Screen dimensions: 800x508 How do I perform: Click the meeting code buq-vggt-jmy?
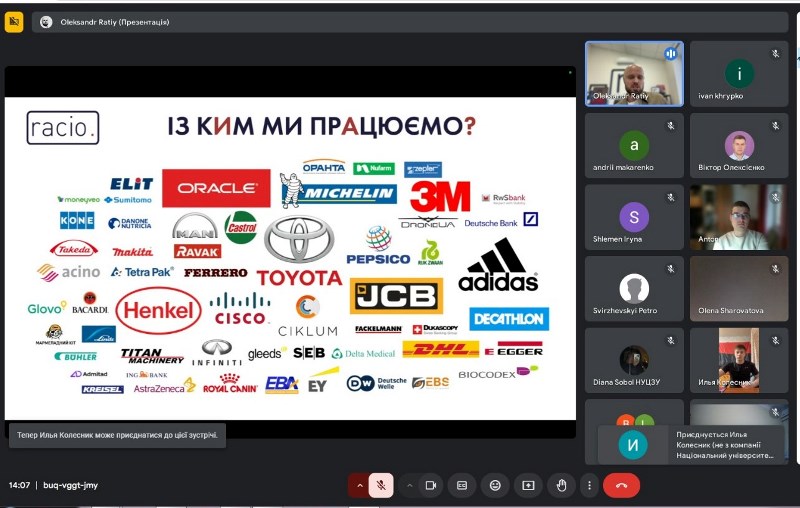coord(70,485)
